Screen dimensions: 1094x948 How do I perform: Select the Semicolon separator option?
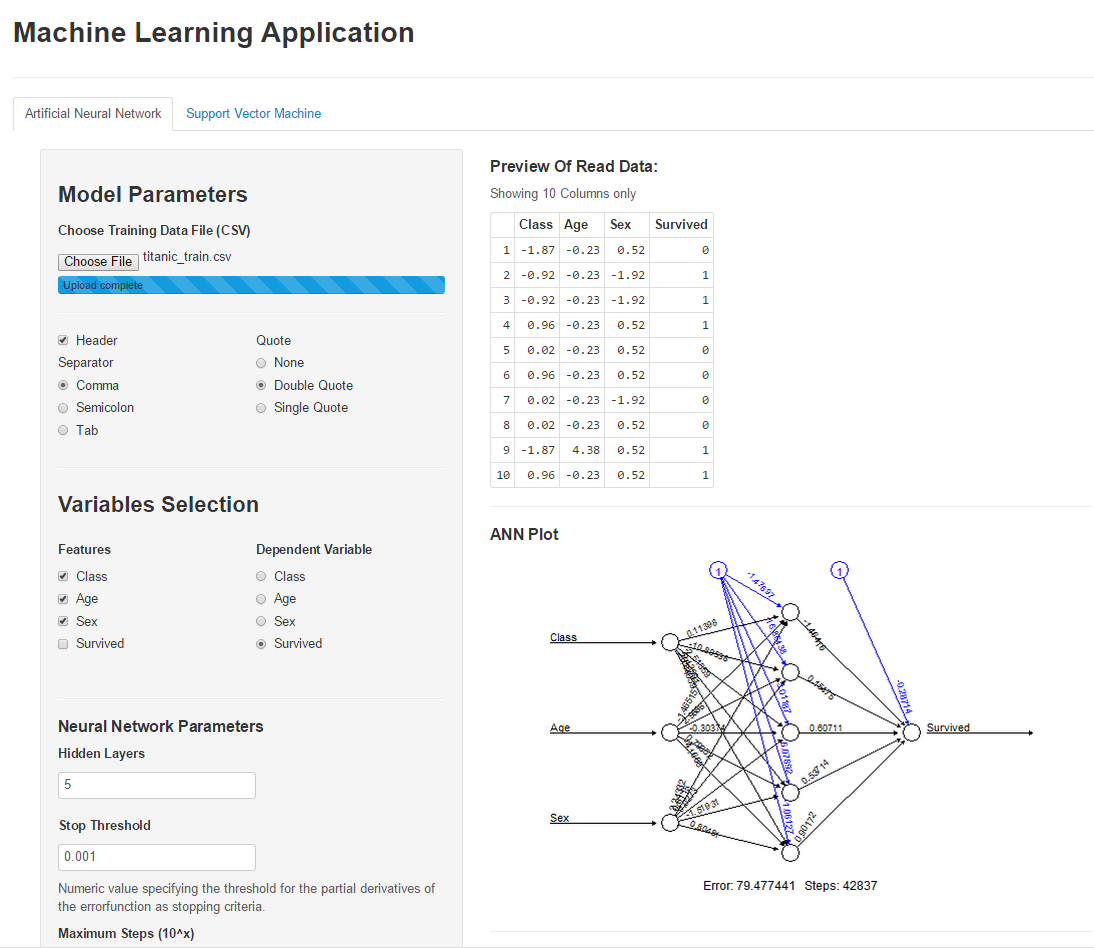[x=63, y=407]
